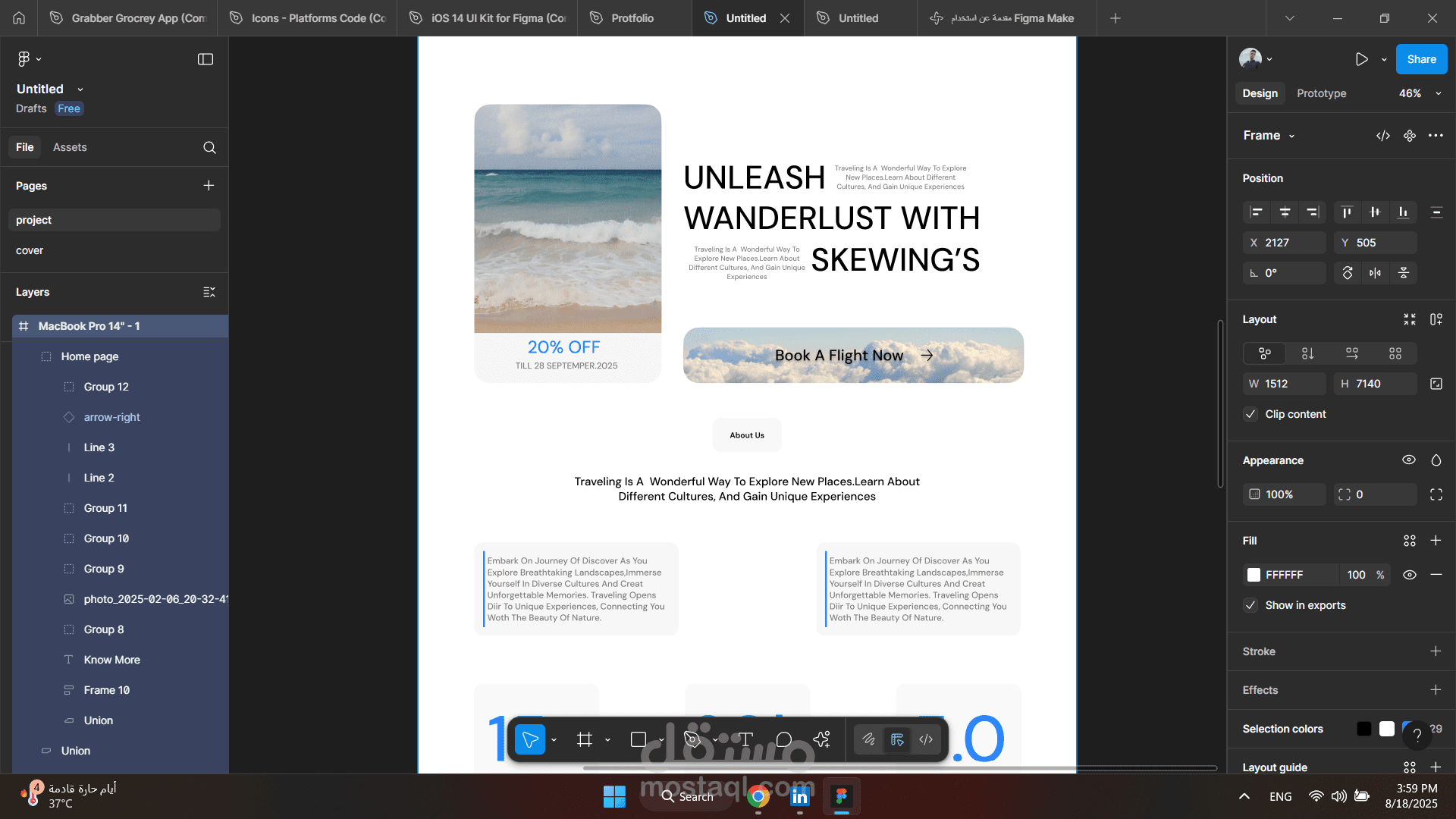Click the blue Share button
Screen dimensions: 1456x819
click(x=1421, y=59)
